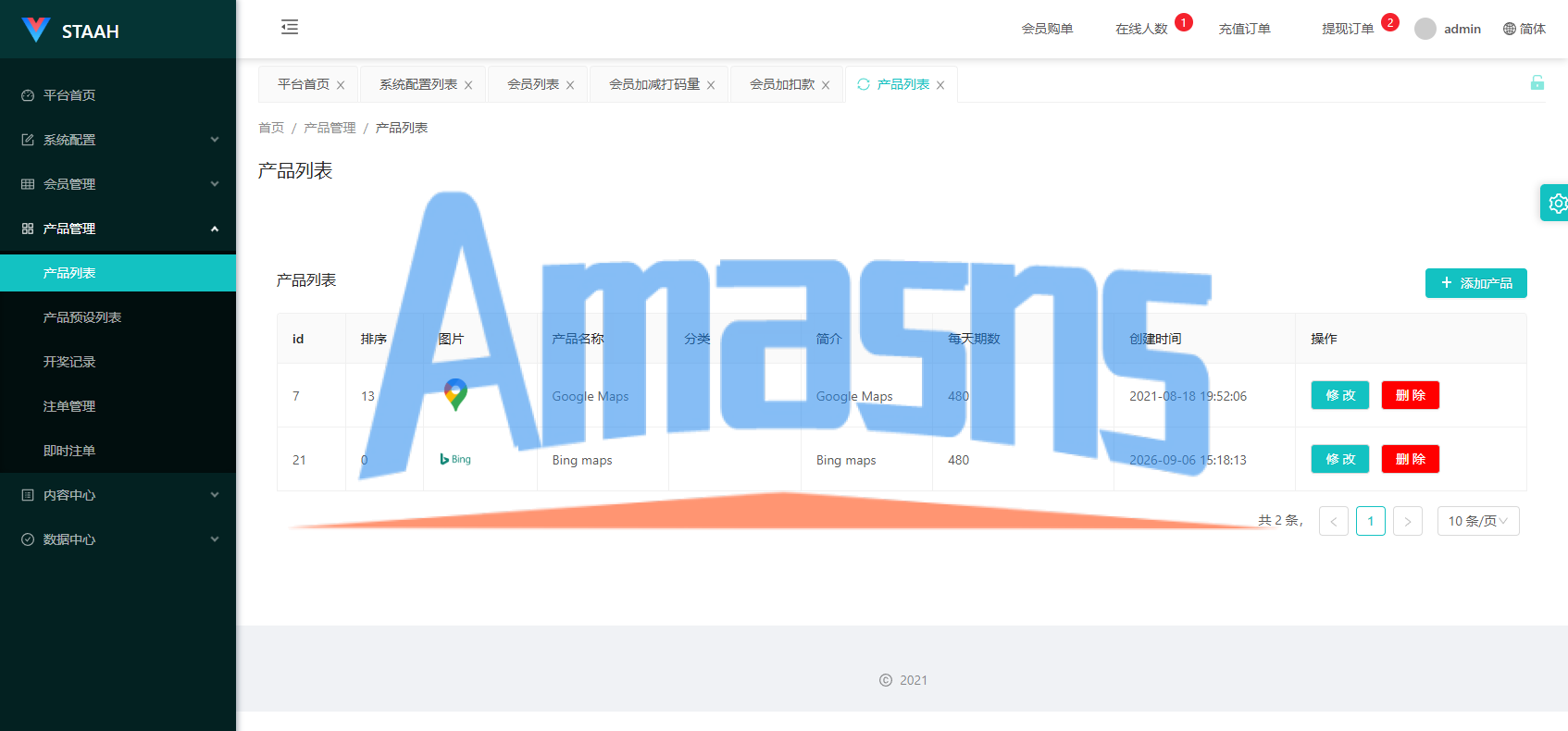Expand the 会员管理 menu chevron
The image size is (1568, 731).
[x=215, y=184]
